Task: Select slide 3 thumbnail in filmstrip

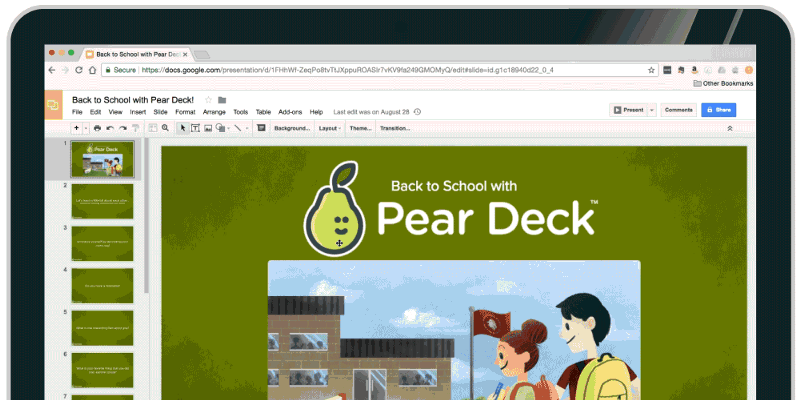Action: [103, 244]
